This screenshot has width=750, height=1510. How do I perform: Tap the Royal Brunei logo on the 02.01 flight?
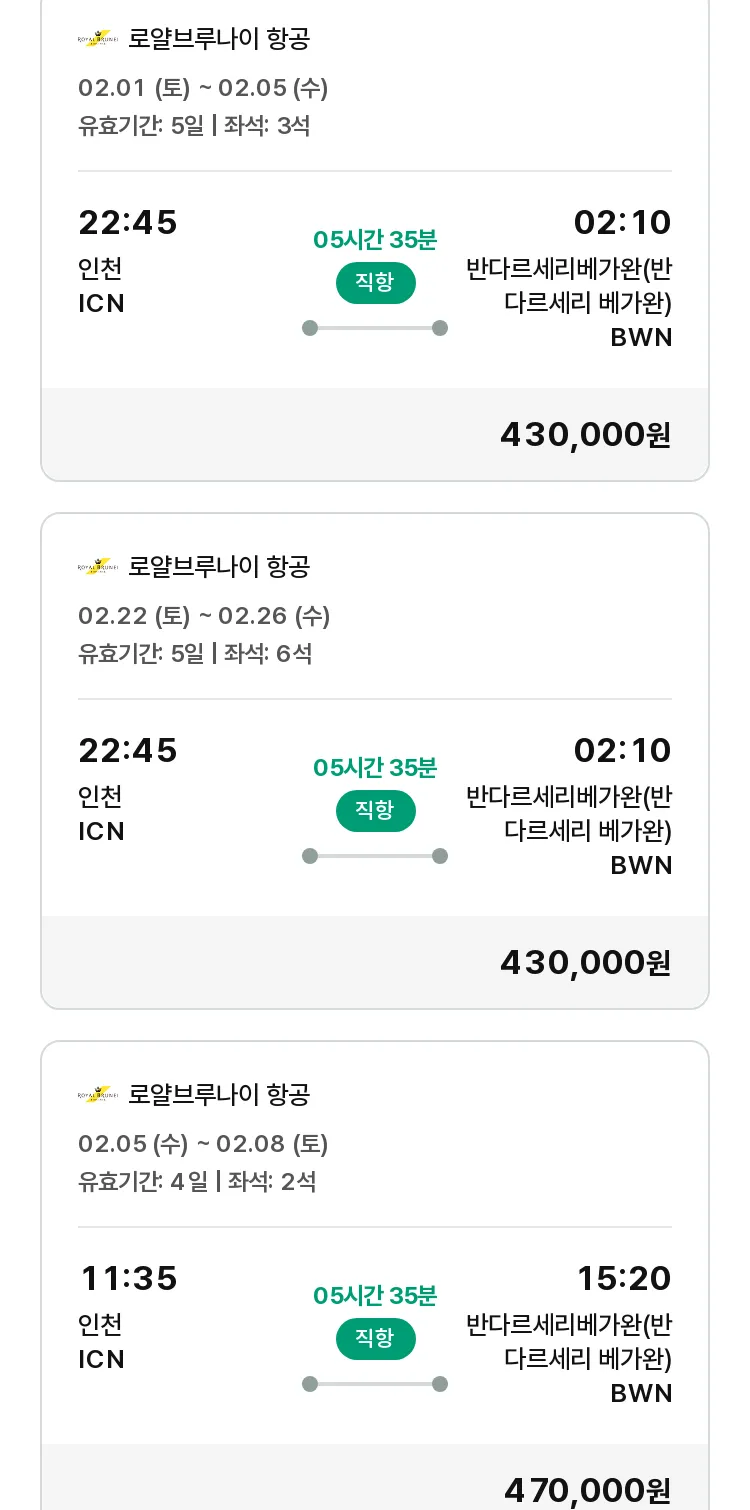[97, 39]
